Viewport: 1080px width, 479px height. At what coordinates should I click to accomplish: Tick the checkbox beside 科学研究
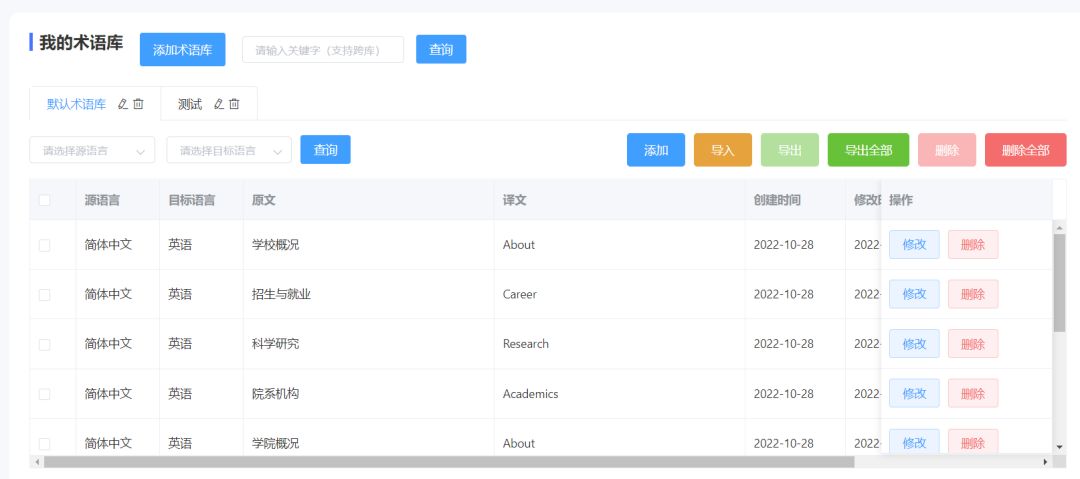(x=44, y=344)
